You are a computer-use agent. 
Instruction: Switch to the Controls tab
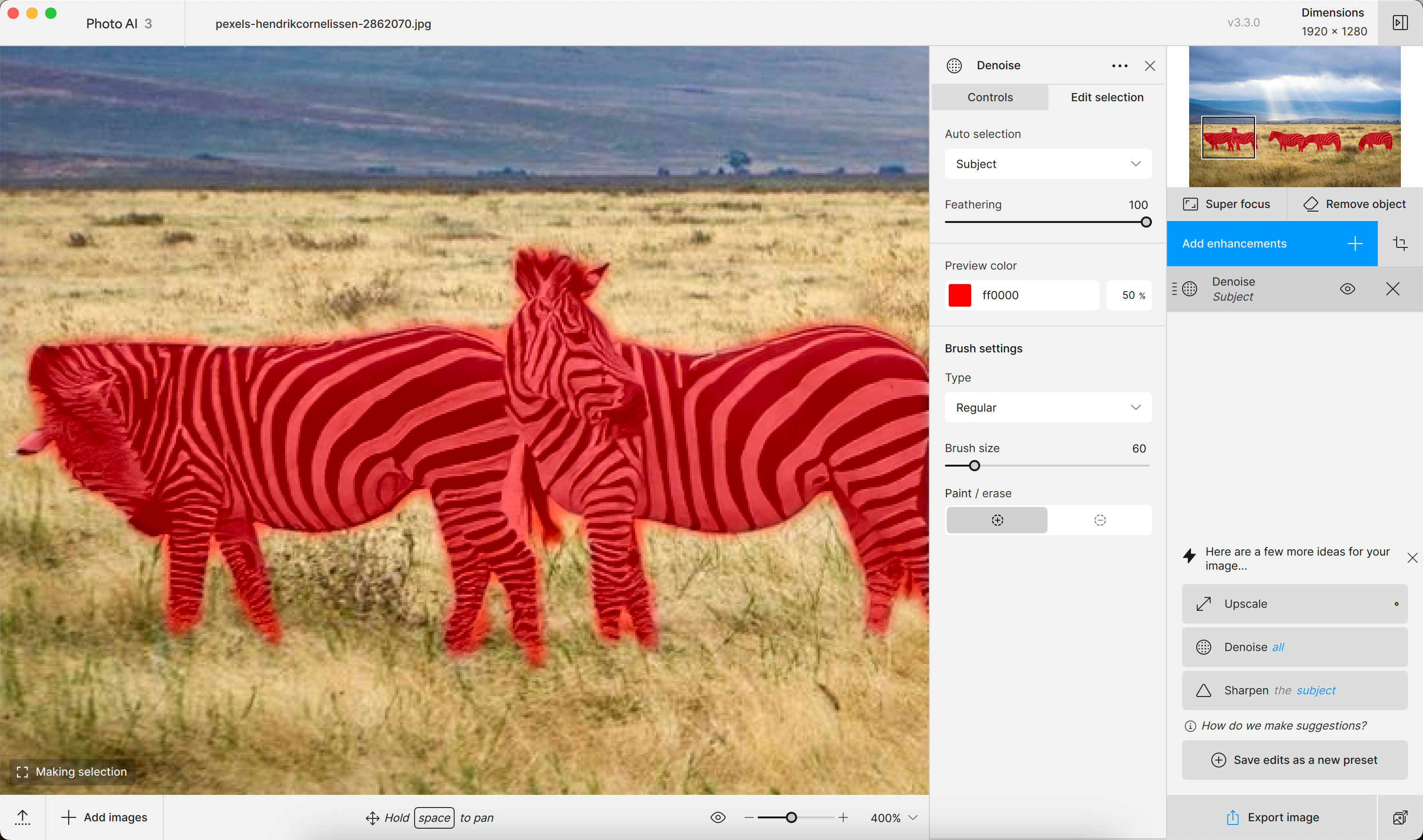coord(989,97)
